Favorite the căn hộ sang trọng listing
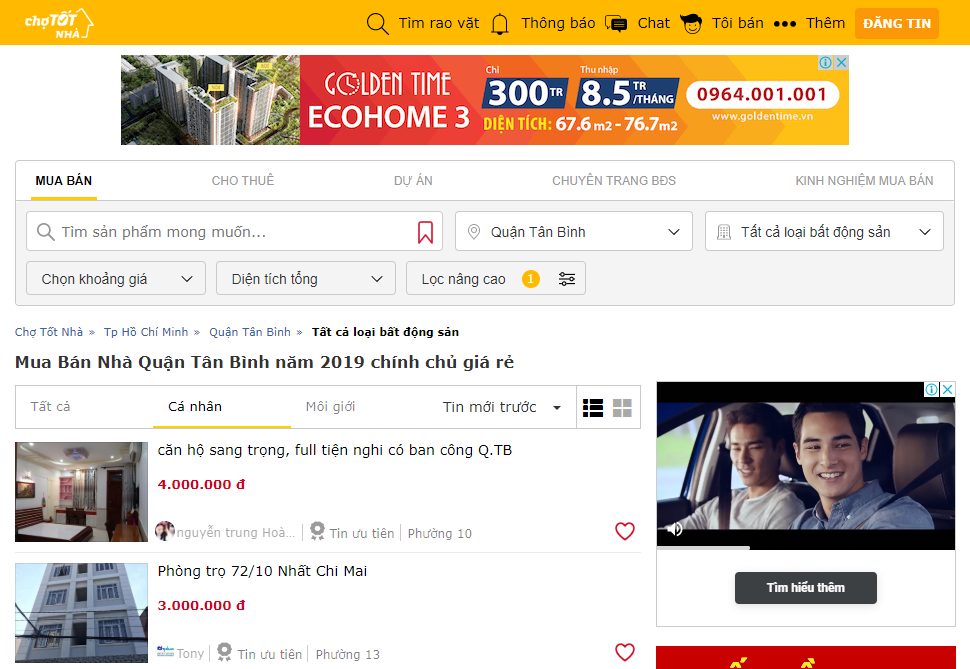 625,531
